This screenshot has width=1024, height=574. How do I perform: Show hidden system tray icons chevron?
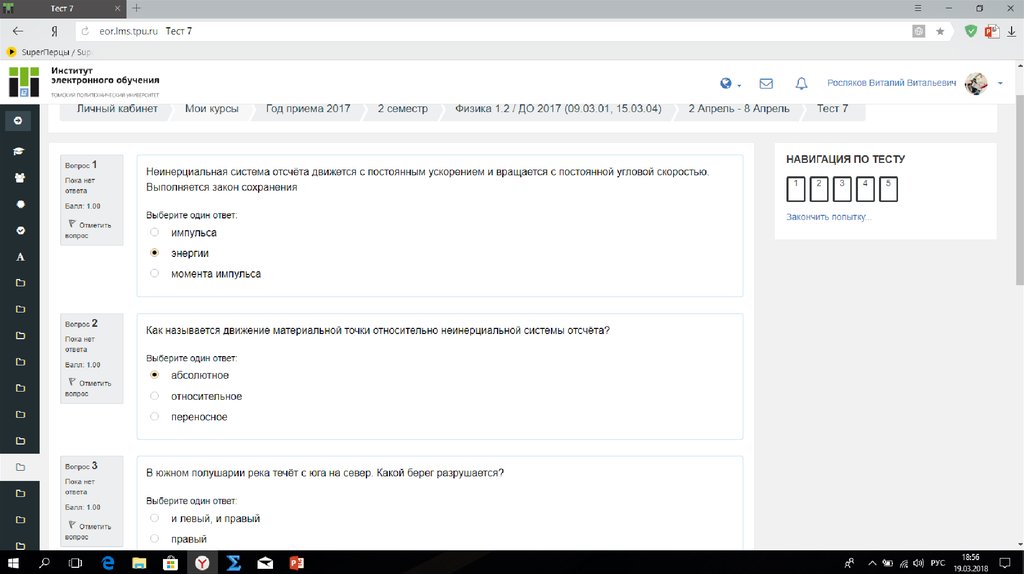[872, 563]
